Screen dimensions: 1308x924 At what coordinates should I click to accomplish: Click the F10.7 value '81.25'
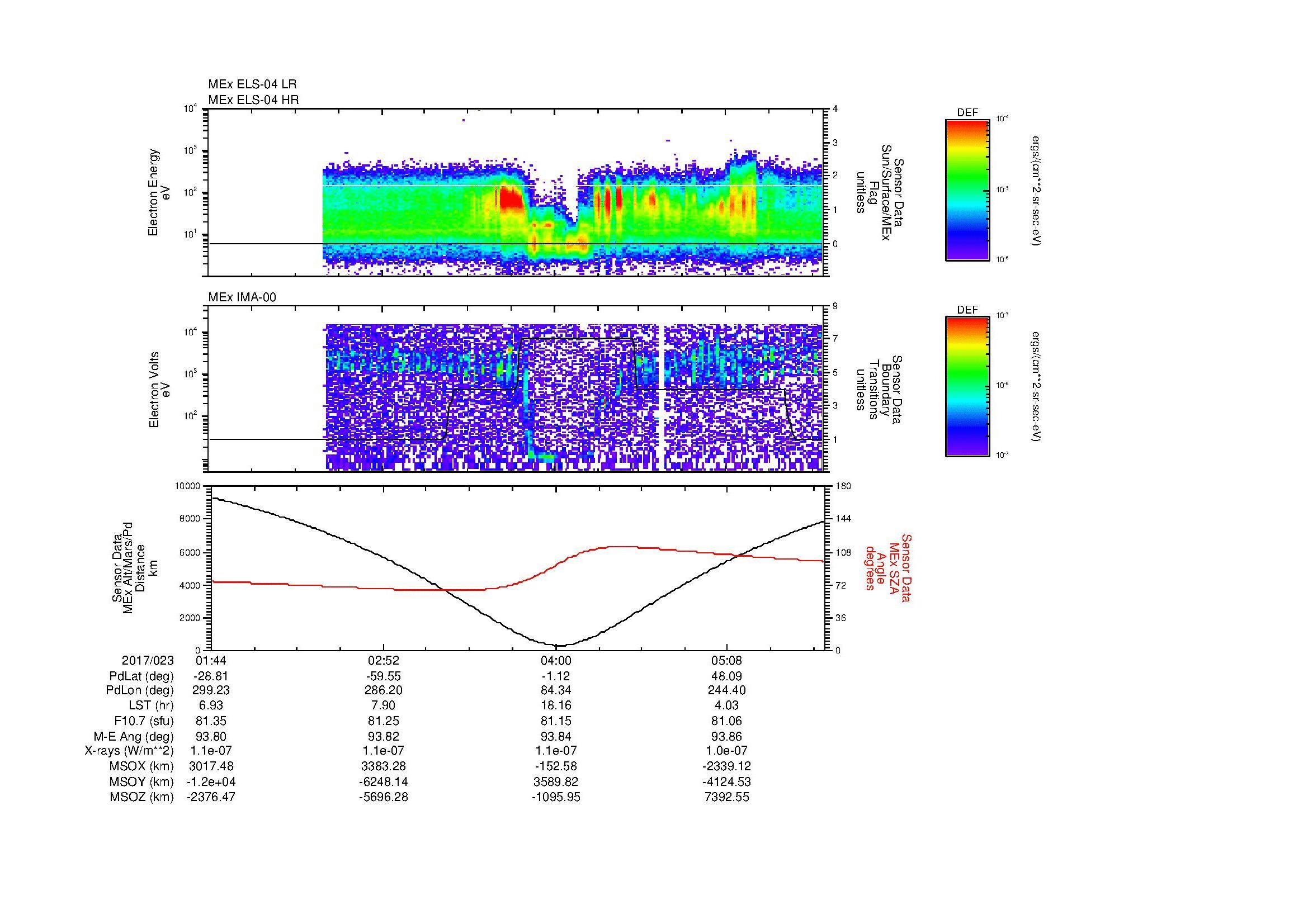[384, 721]
